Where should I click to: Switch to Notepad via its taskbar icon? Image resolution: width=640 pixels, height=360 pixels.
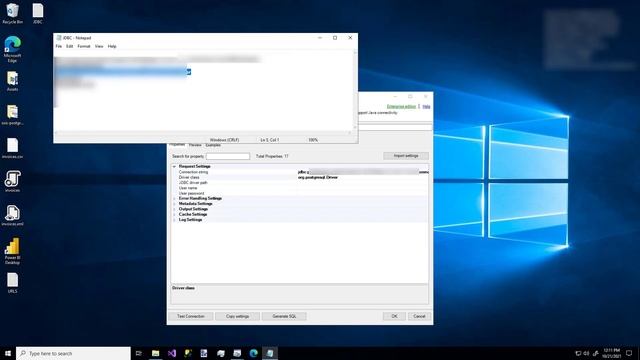coord(270,353)
